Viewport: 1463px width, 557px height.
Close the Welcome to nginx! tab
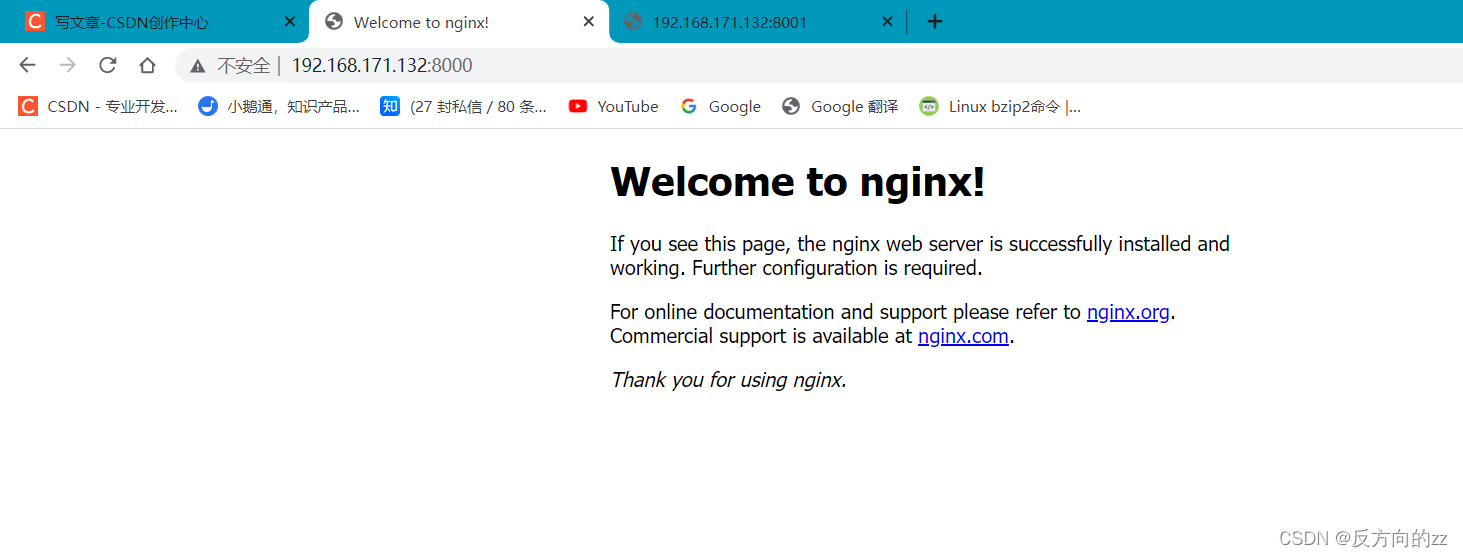pyautogui.click(x=588, y=21)
